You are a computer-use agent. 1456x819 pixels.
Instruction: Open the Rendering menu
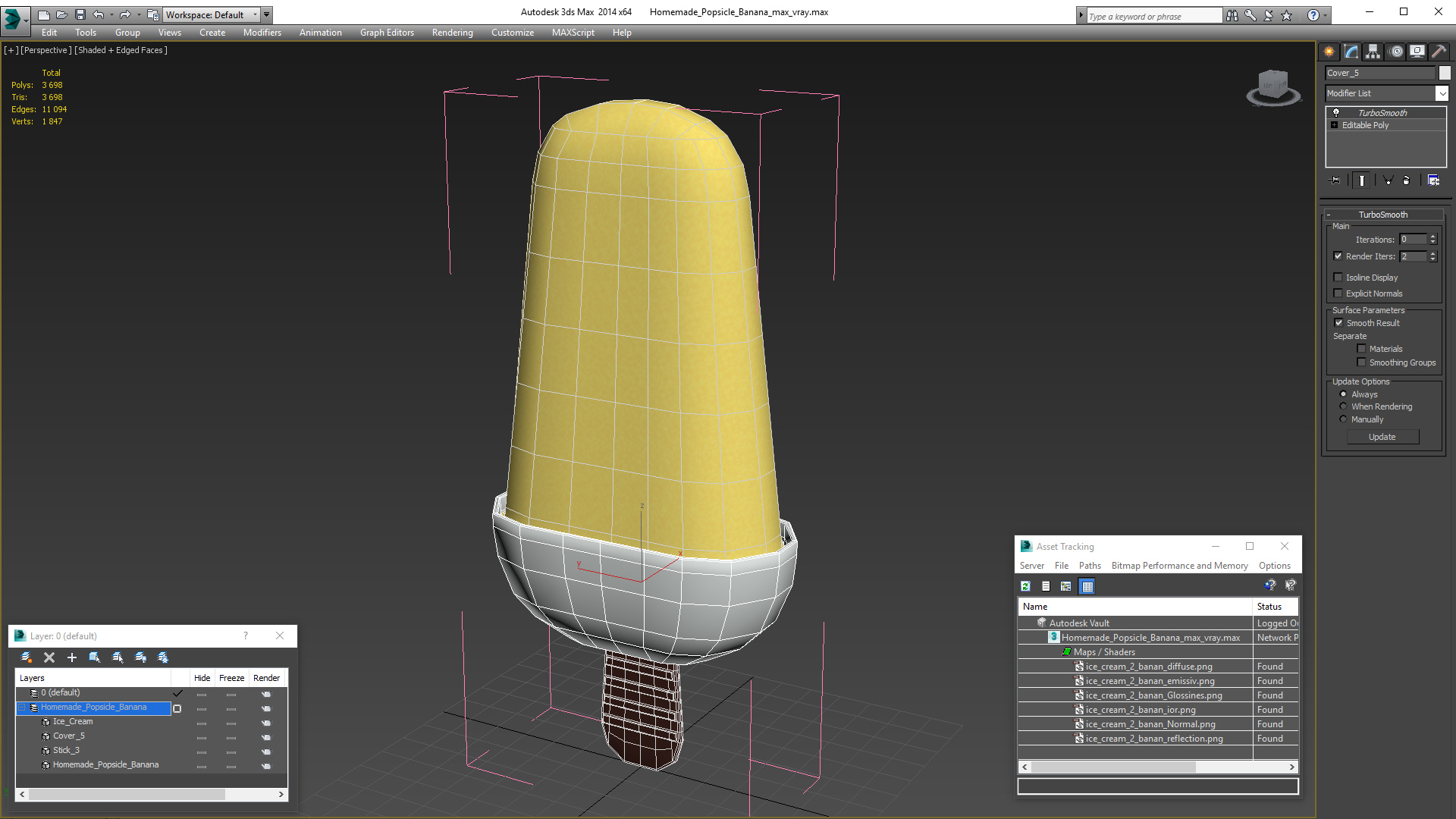452,33
